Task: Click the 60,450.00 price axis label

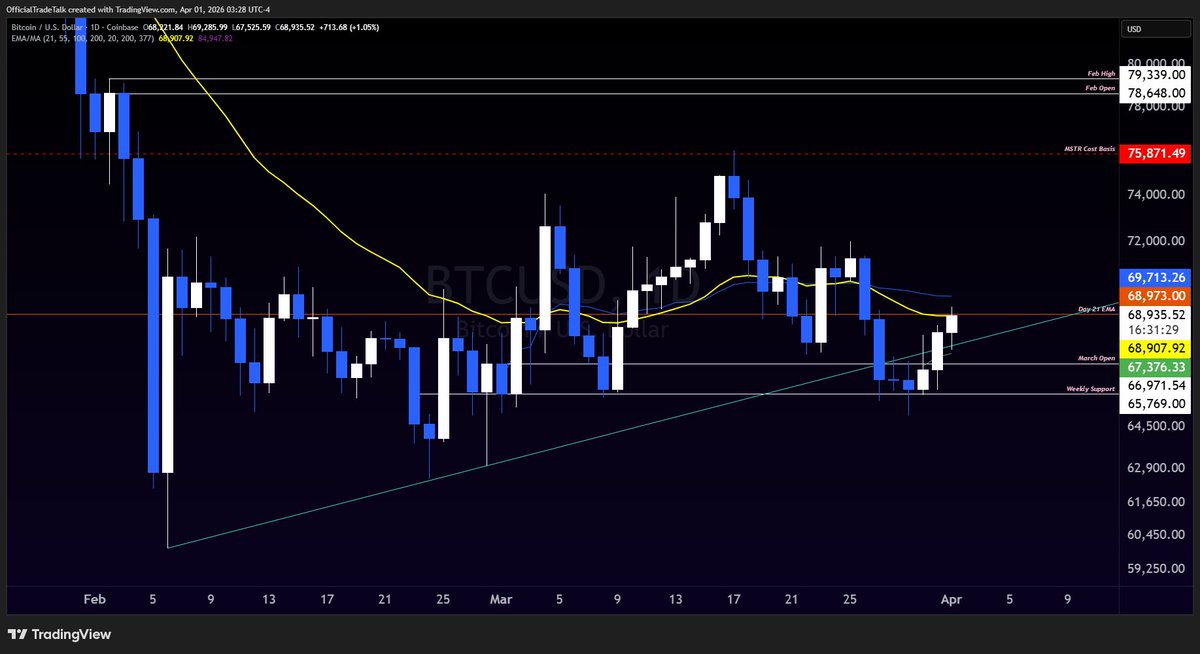Action: point(1156,534)
